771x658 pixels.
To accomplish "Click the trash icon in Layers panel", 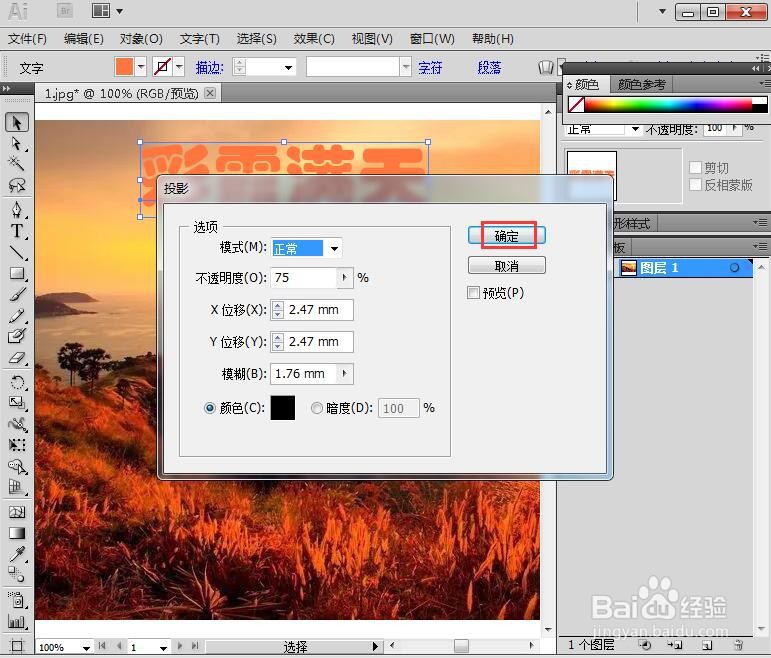I will coord(738,645).
